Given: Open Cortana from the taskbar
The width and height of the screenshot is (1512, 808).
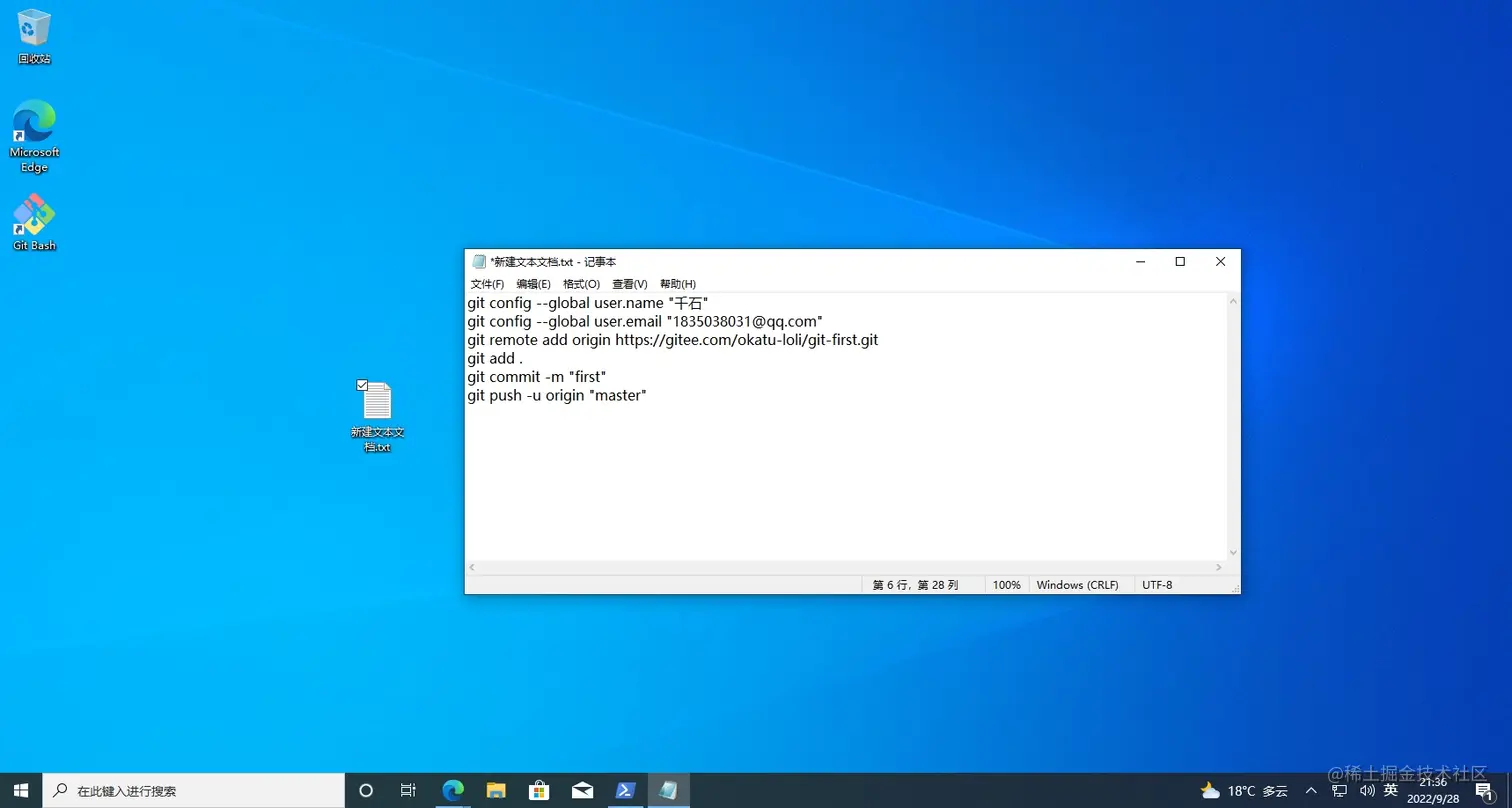Looking at the screenshot, I should click(366, 790).
